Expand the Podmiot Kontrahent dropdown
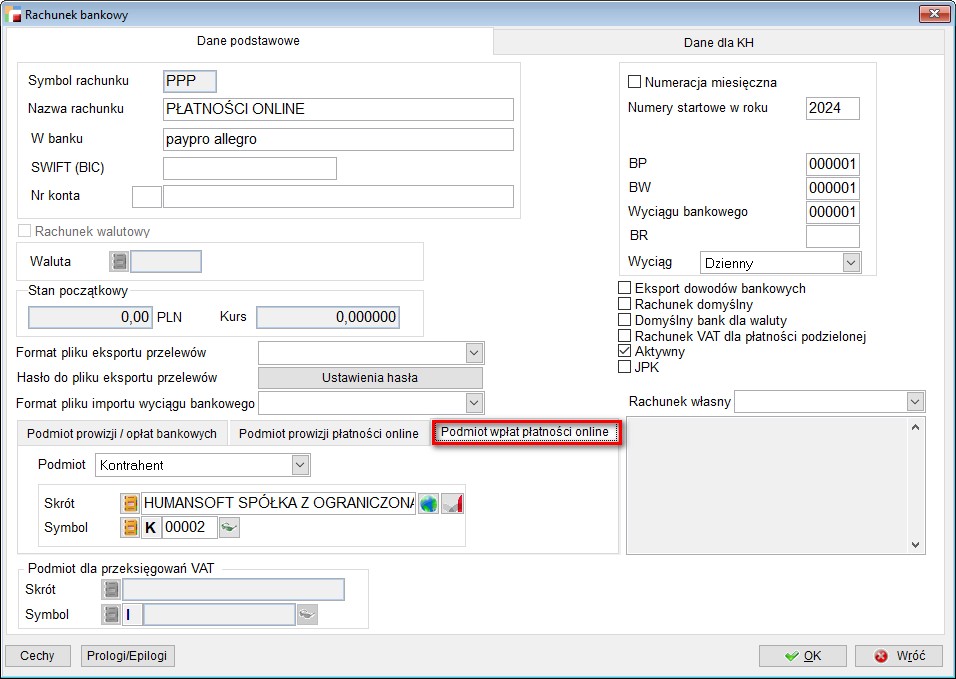956x679 pixels. [300, 465]
